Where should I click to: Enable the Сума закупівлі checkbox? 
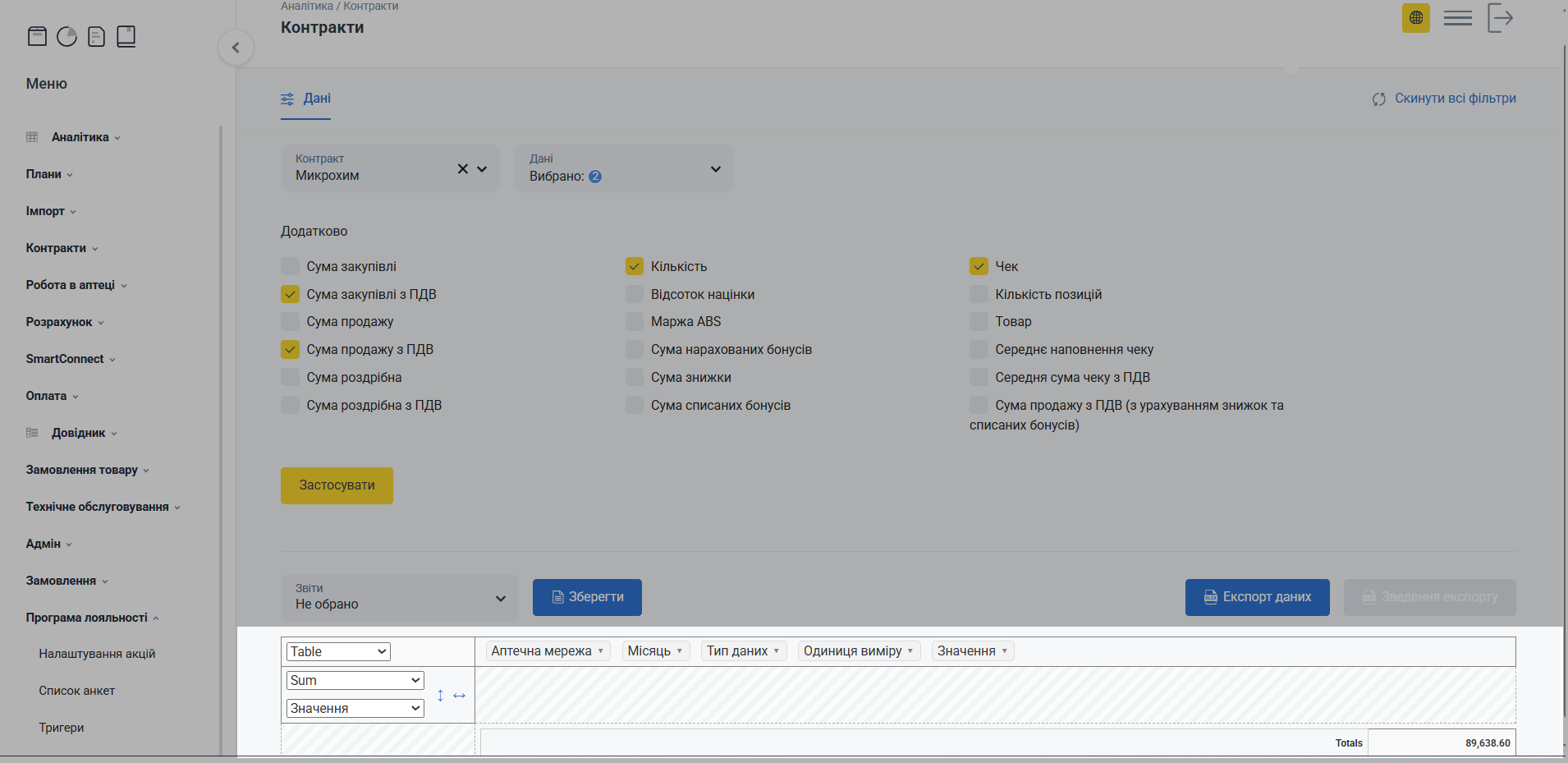(290, 266)
